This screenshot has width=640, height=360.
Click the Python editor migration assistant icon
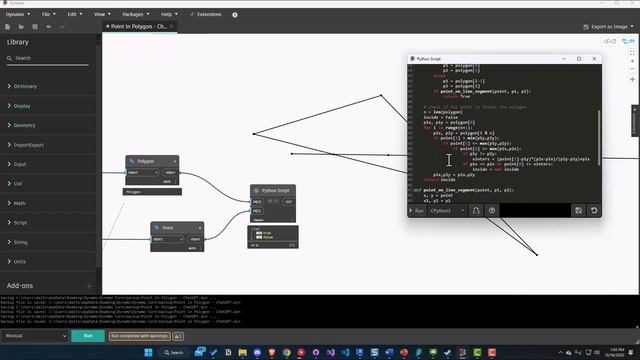(x=476, y=211)
